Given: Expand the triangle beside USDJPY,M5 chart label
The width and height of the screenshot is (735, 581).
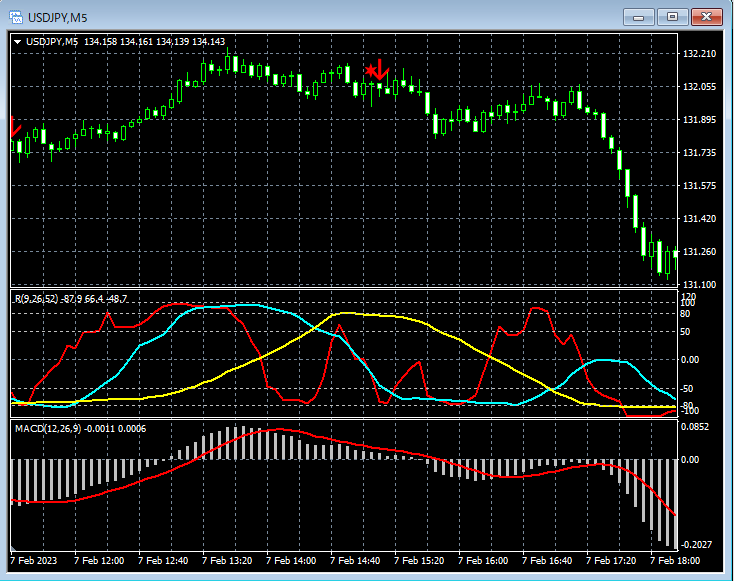Looking at the screenshot, I should [x=18, y=42].
